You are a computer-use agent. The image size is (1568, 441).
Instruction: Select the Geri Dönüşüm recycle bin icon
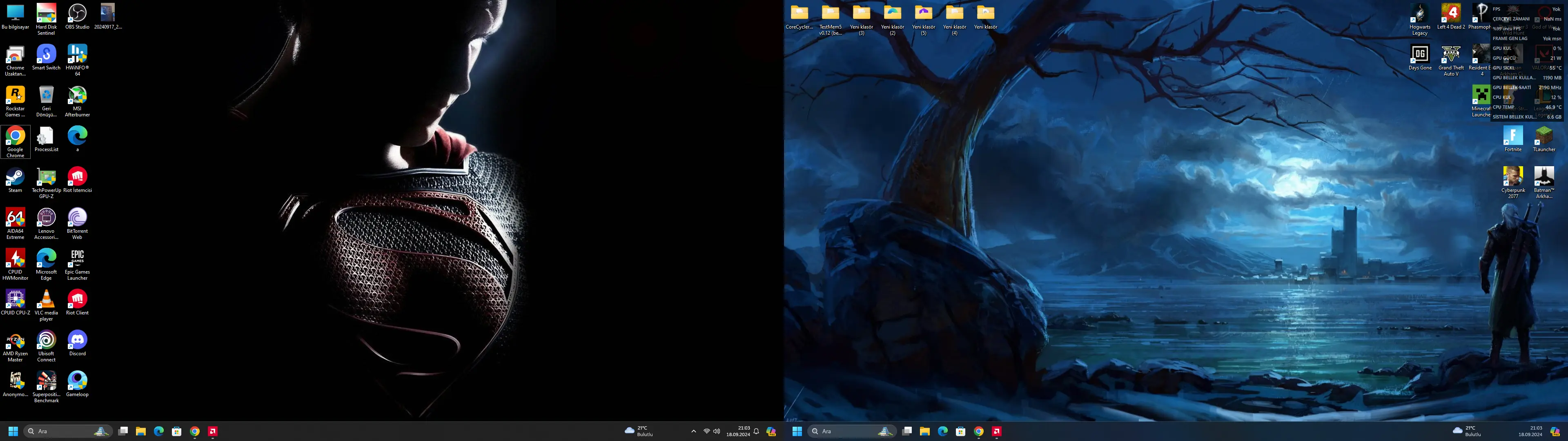[46, 102]
